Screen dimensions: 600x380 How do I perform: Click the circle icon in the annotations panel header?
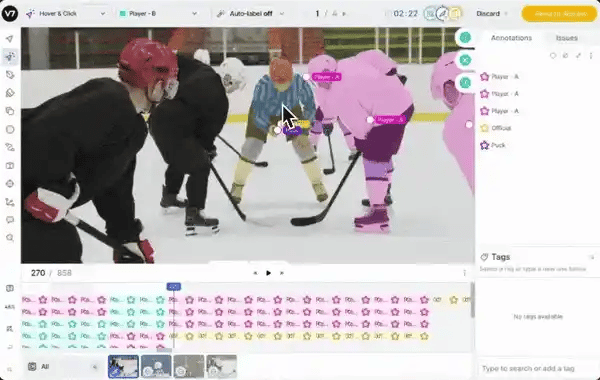coord(553,56)
